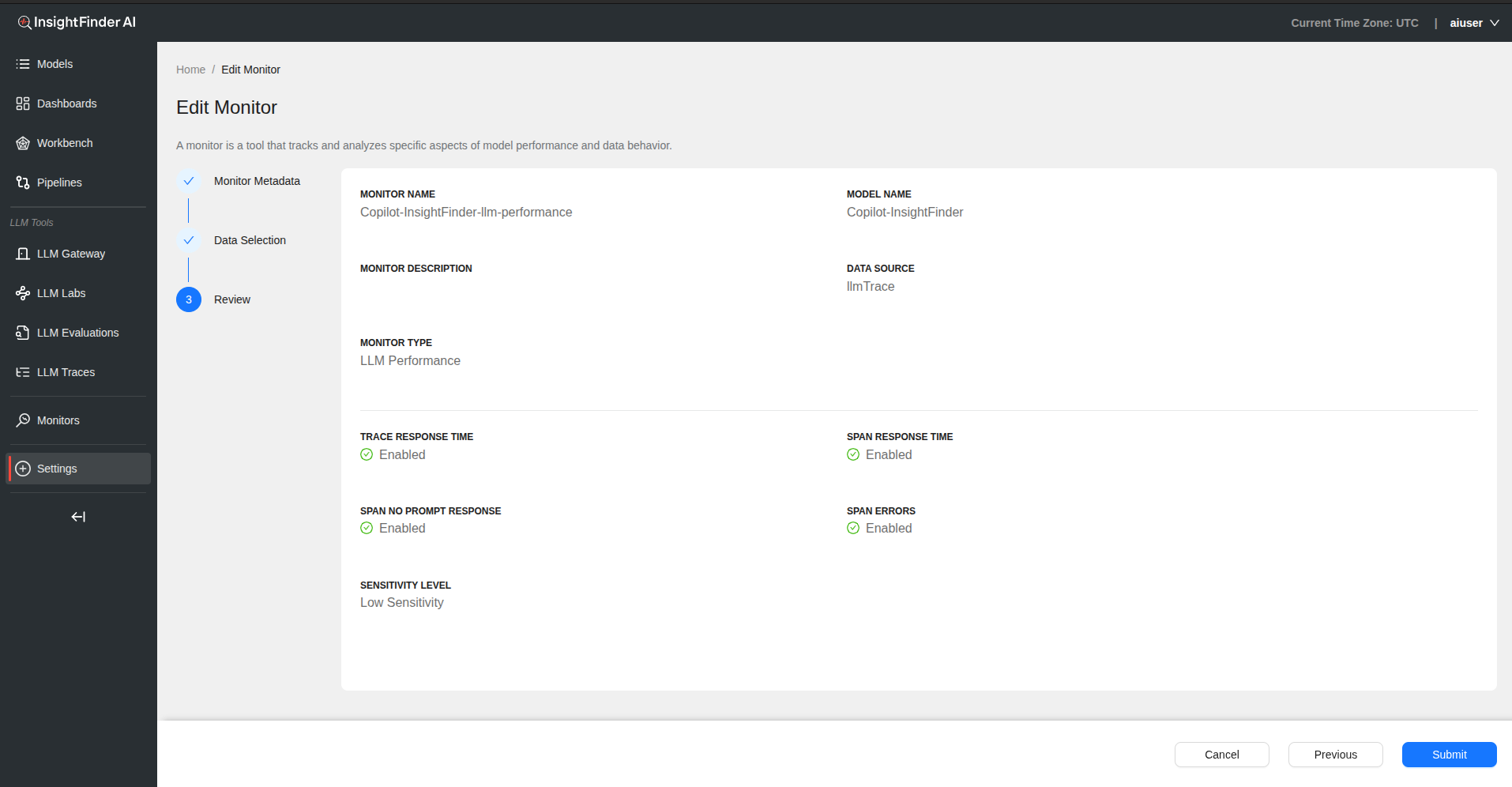Click the LLM Labs icon
Viewport: 1512px width, 787px height.
click(23, 293)
